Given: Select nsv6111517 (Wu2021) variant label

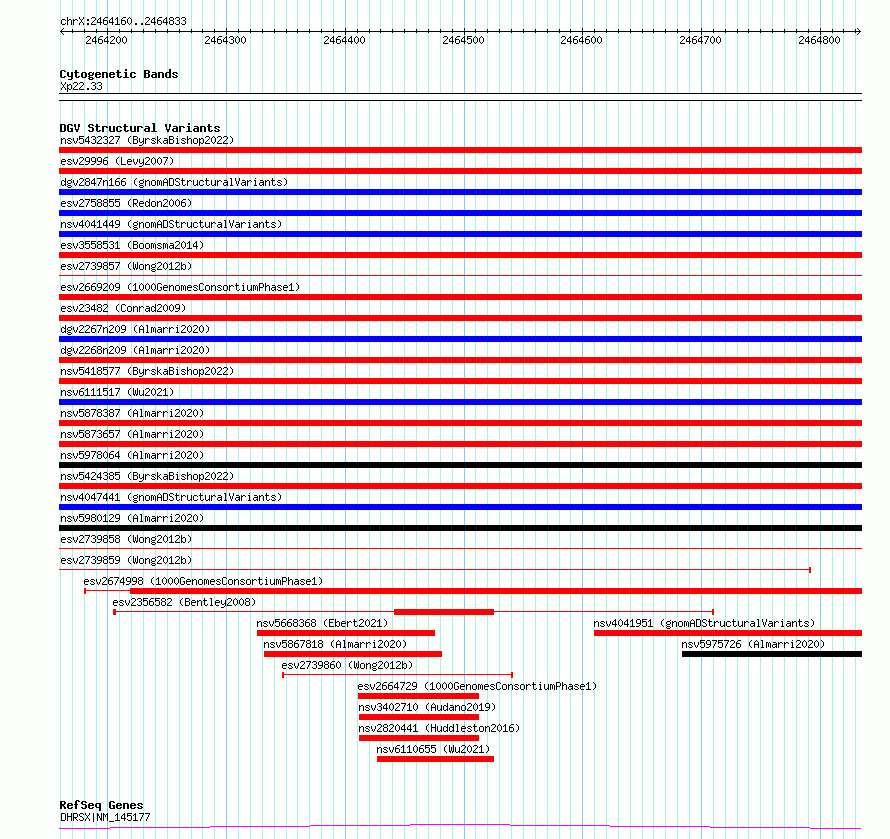Looking at the screenshot, I should 117,392.
